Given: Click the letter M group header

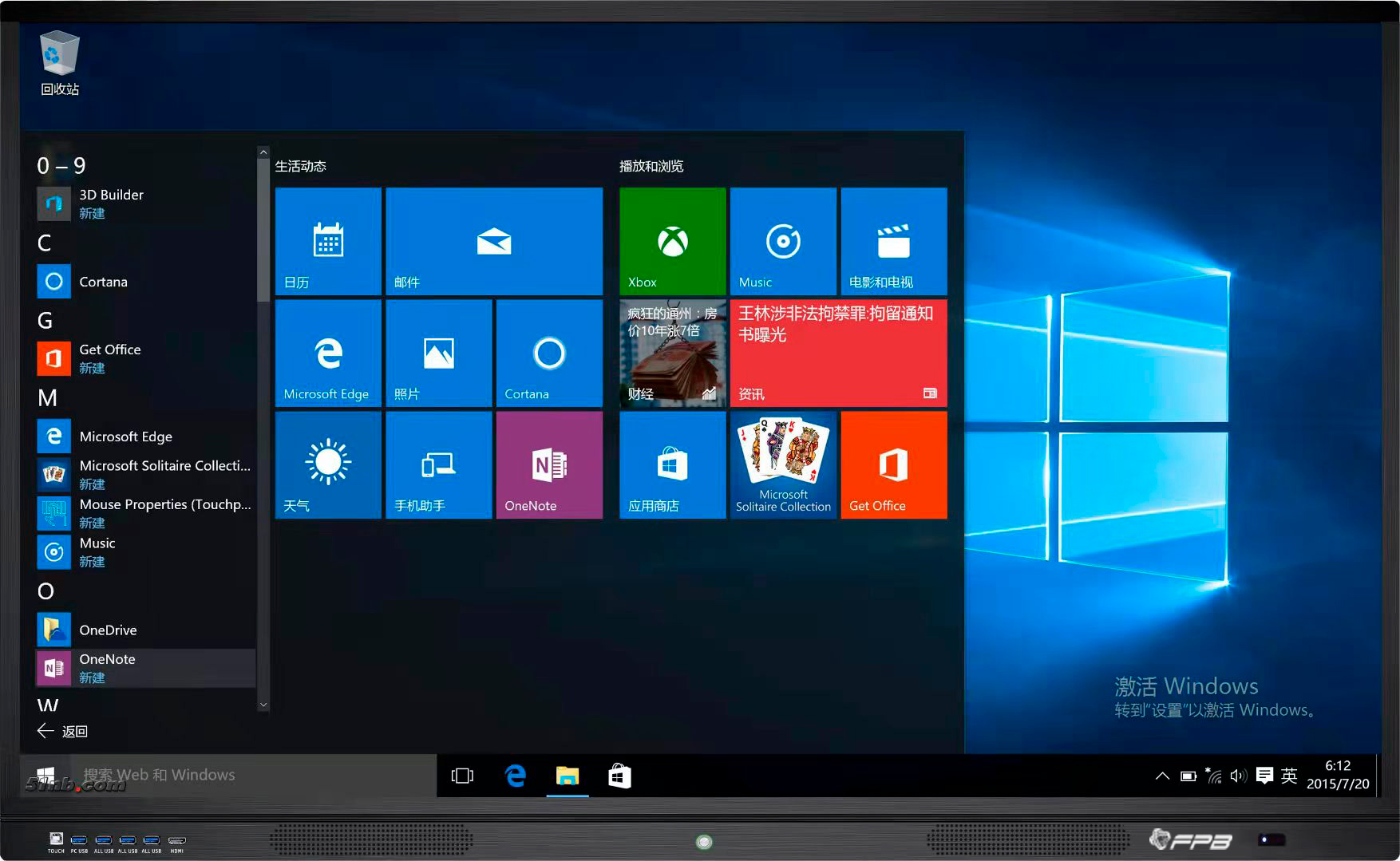Looking at the screenshot, I should coord(47,397).
